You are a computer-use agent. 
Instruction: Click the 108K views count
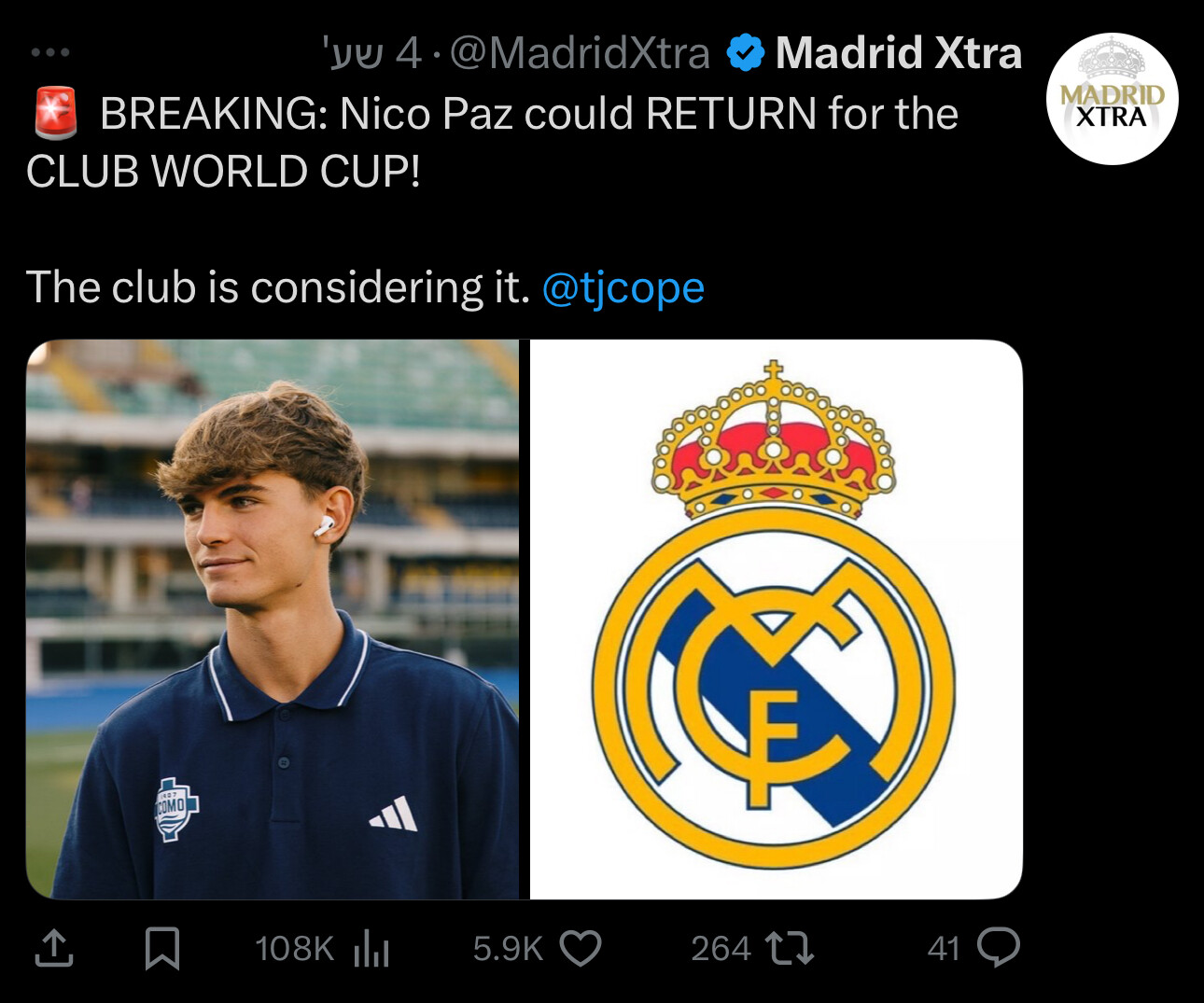(x=294, y=949)
